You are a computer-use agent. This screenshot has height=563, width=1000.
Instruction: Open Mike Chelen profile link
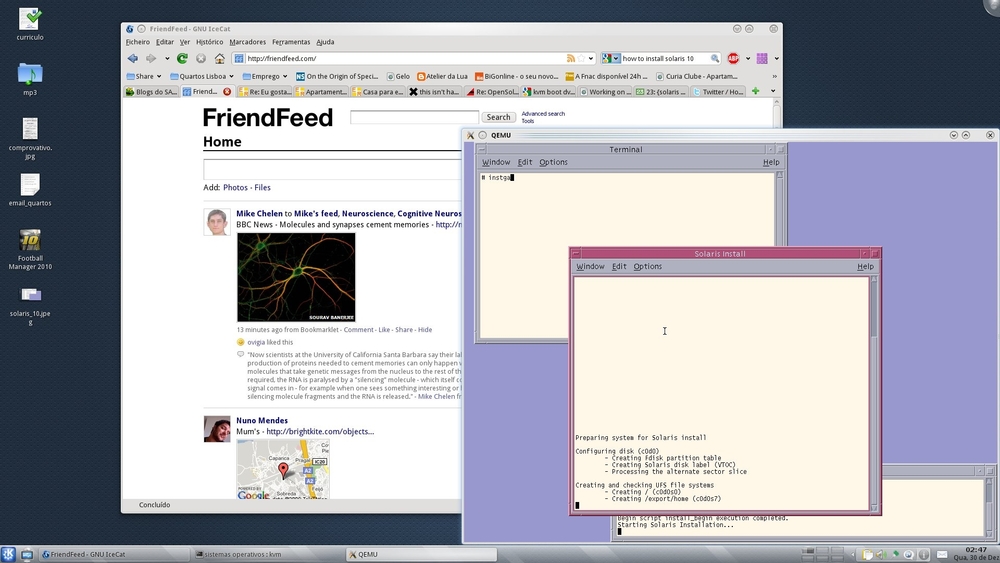(259, 214)
